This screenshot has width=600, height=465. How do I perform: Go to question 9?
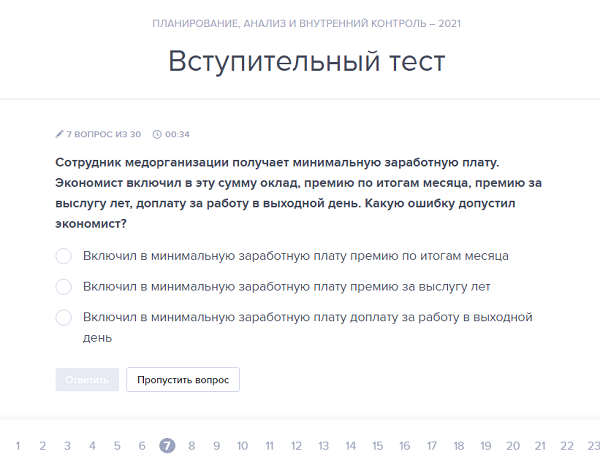217,446
